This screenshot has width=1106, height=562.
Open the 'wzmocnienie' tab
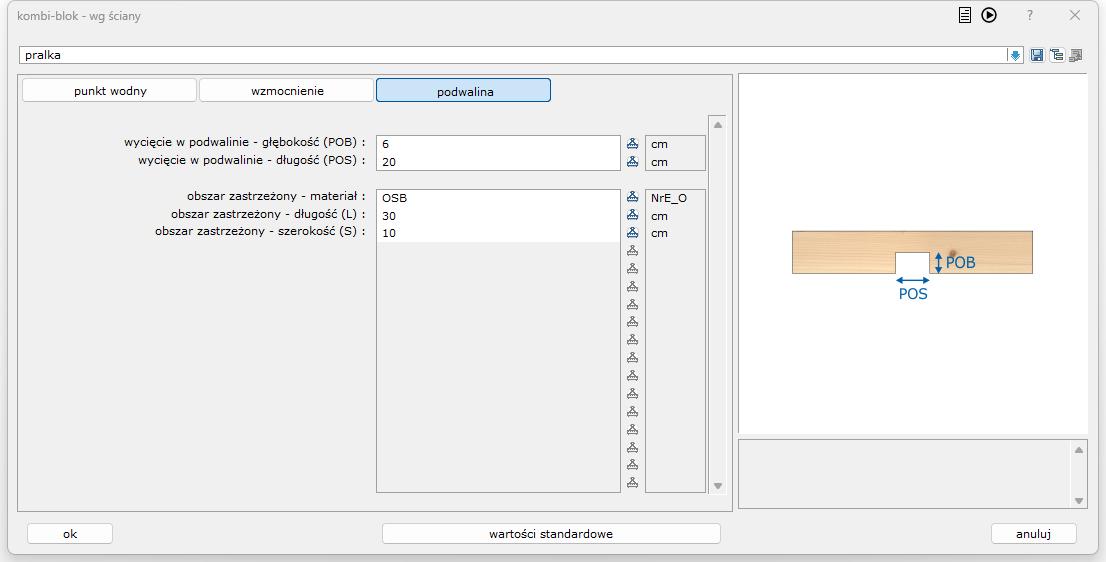(286, 91)
